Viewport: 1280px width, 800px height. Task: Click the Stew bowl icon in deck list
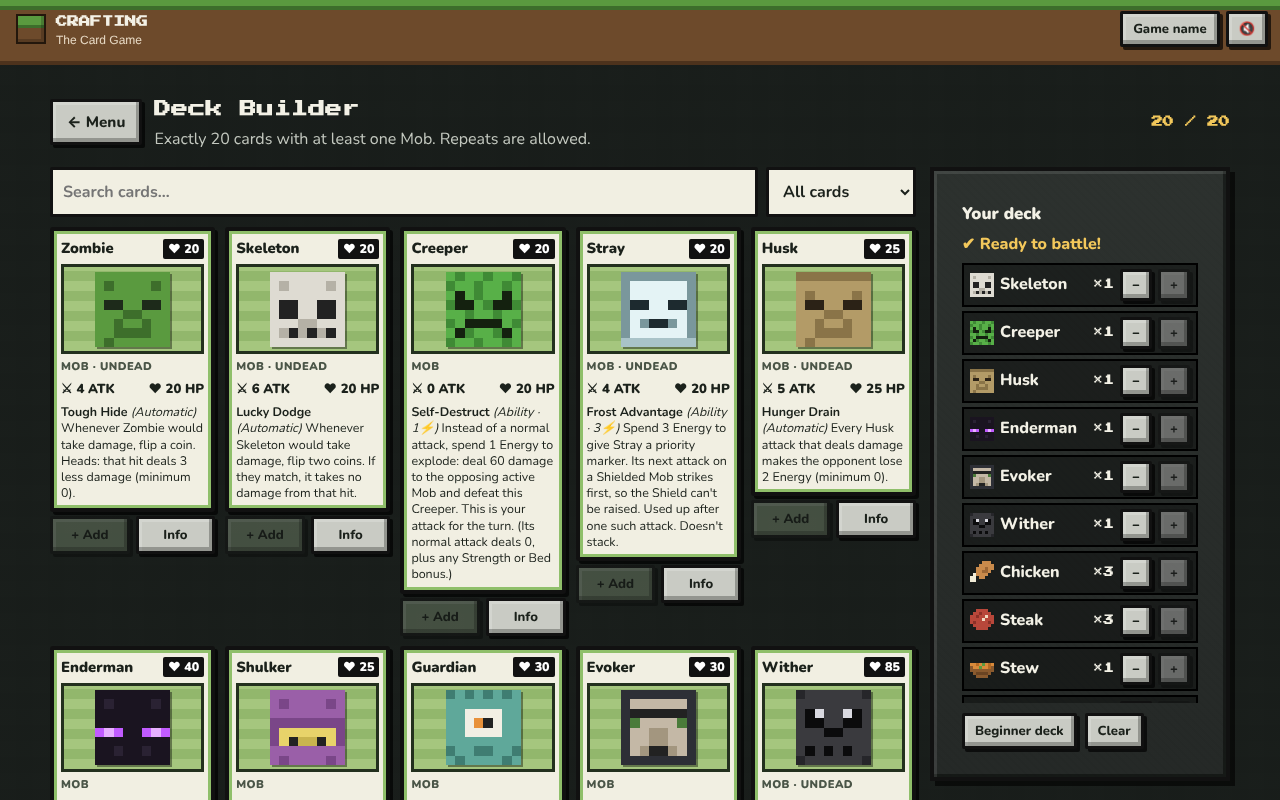(x=982, y=668)
